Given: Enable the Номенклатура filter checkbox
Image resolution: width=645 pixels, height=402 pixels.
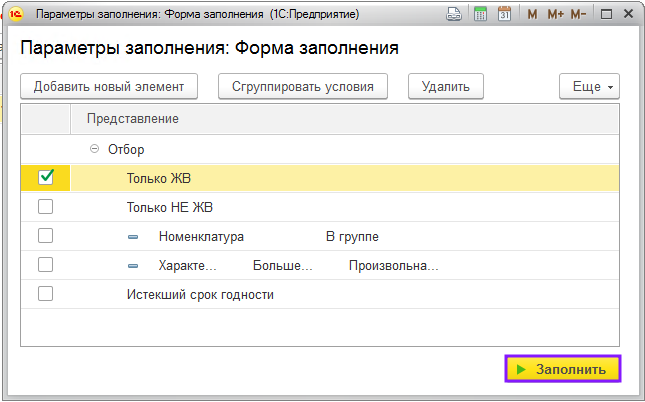Looking at the screenshot, I should tap(45, 236).
